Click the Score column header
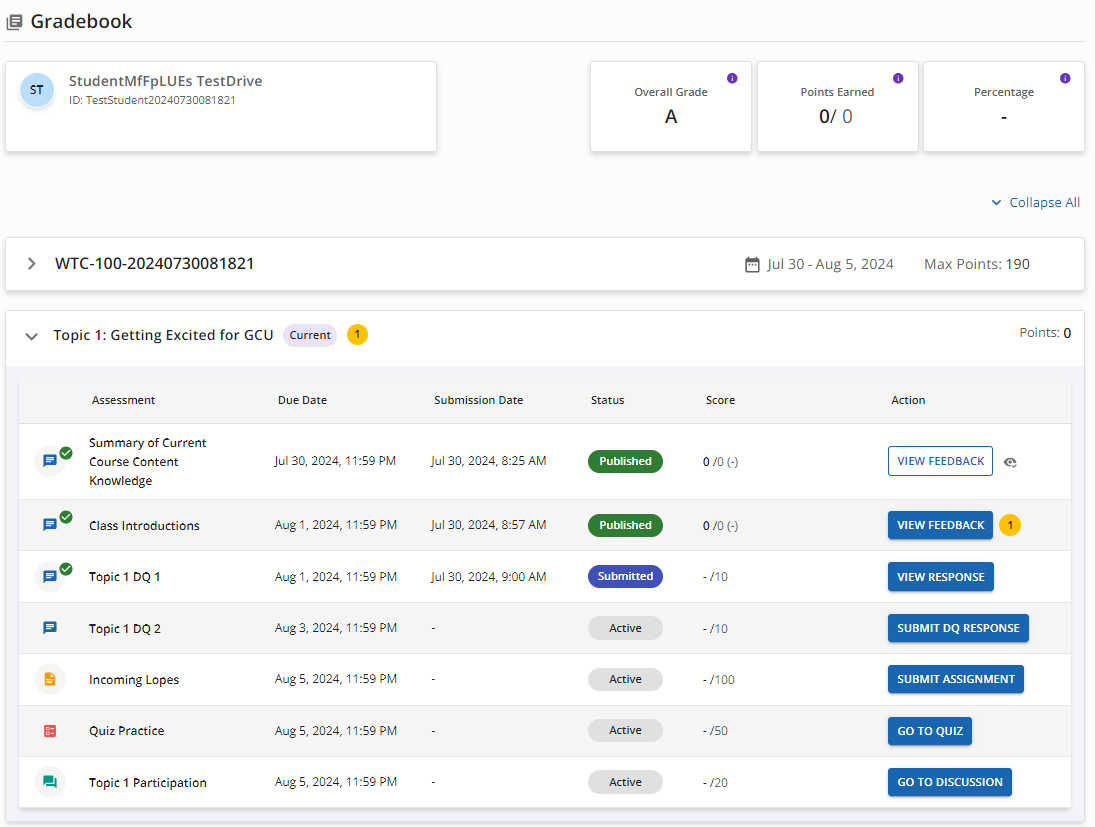The image size is (1095, 827). [720, 400]
